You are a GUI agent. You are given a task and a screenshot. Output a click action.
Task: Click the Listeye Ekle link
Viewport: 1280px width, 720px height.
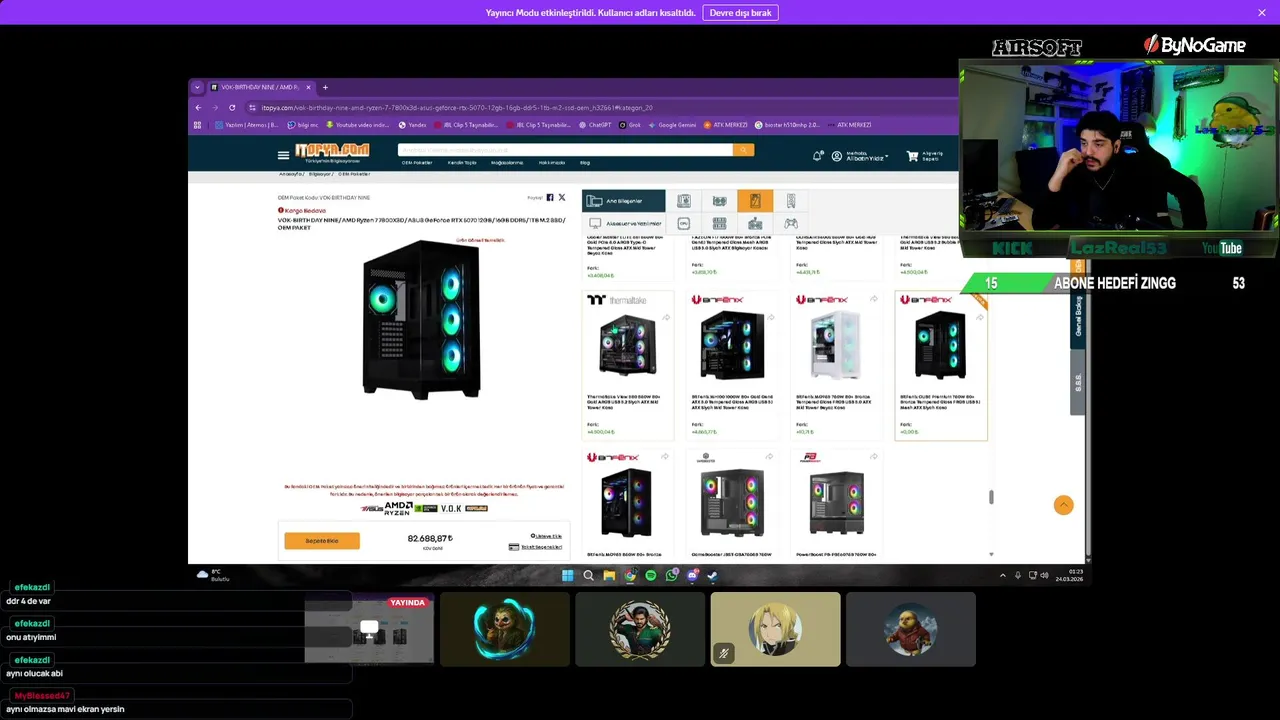tap(546, 536)
